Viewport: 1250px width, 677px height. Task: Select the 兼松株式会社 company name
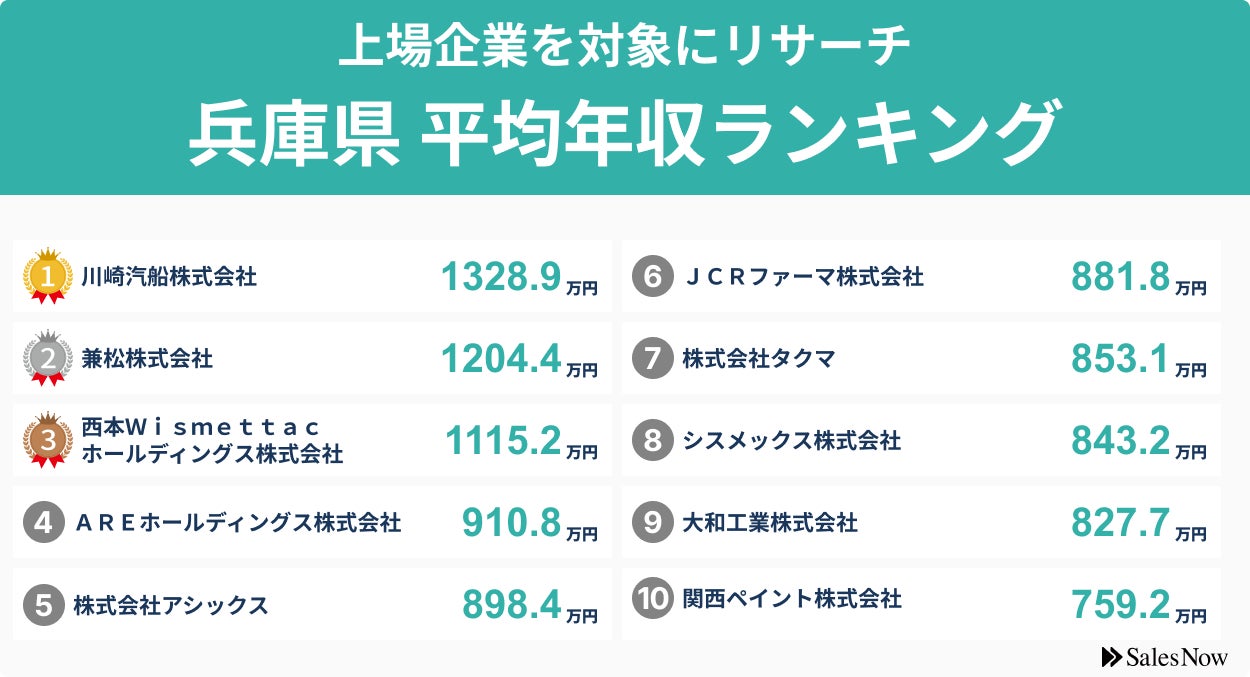(147, 358)
